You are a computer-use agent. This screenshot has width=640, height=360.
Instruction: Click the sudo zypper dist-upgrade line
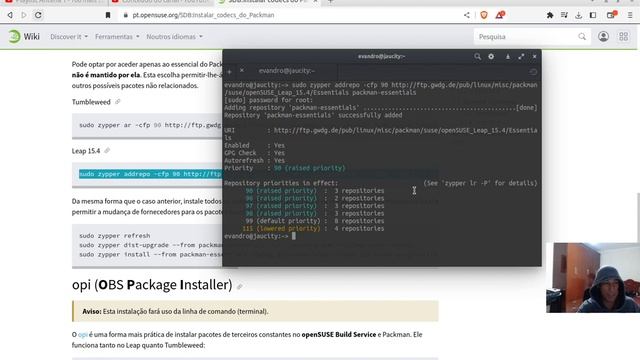pyautogui.click(x=151, y=245)
